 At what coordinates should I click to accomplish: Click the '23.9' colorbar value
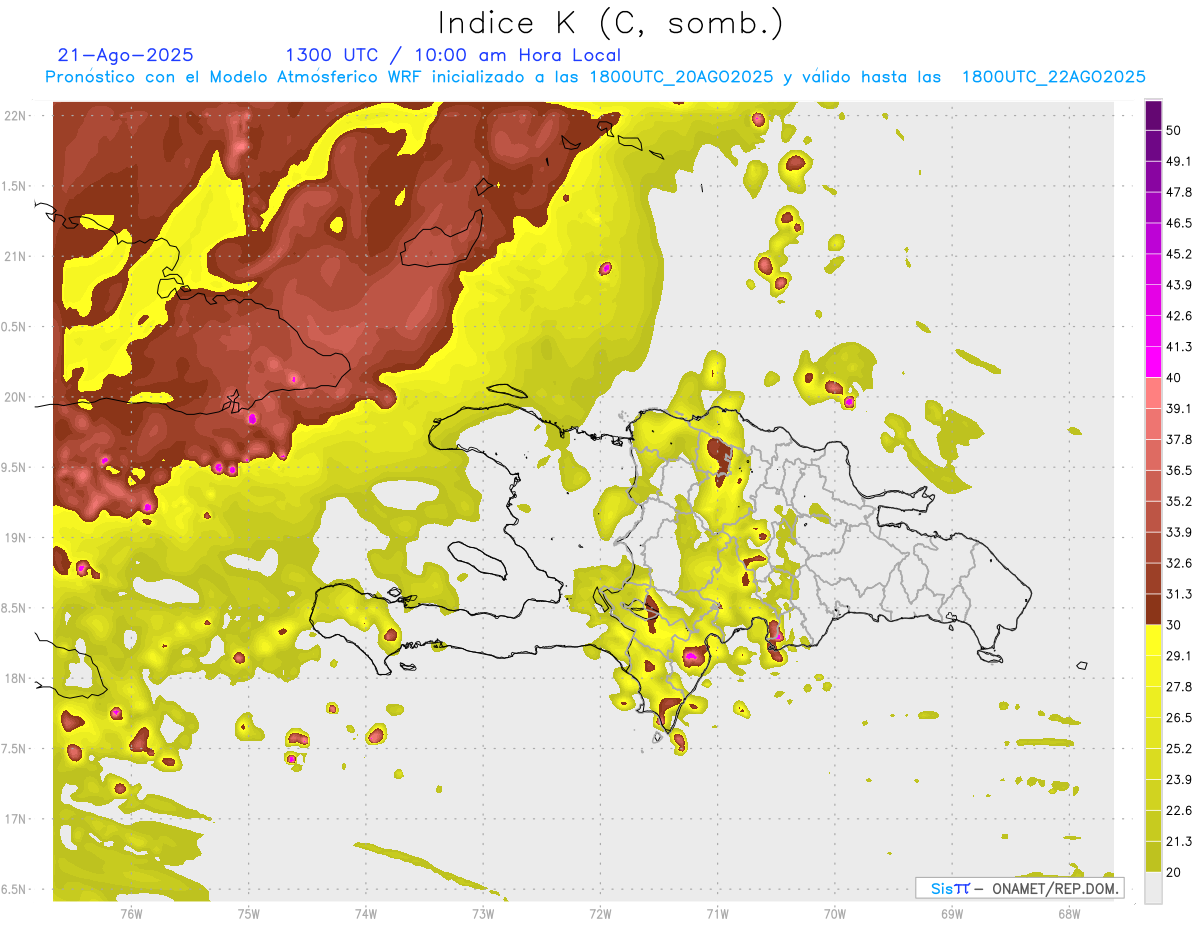(1179, 779)
